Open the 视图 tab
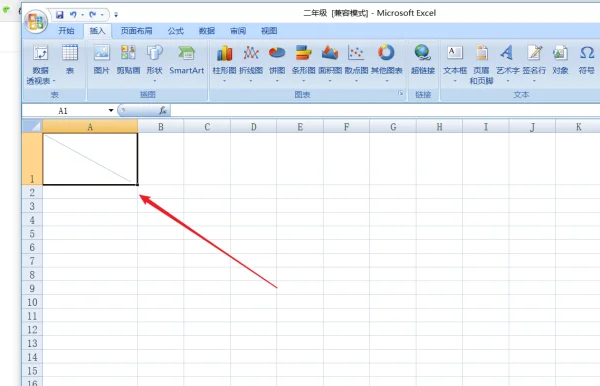600x386 pixels. 269,31
